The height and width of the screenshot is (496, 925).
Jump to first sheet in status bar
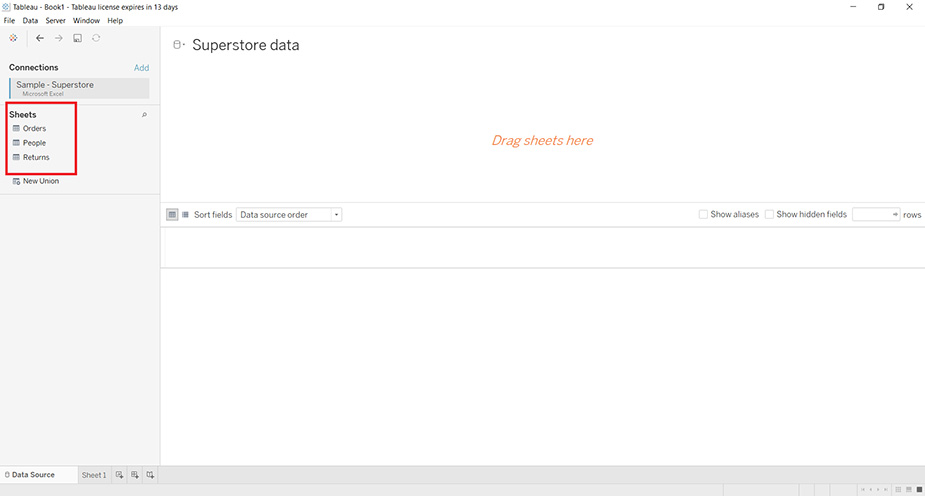(x=862, y=490)
